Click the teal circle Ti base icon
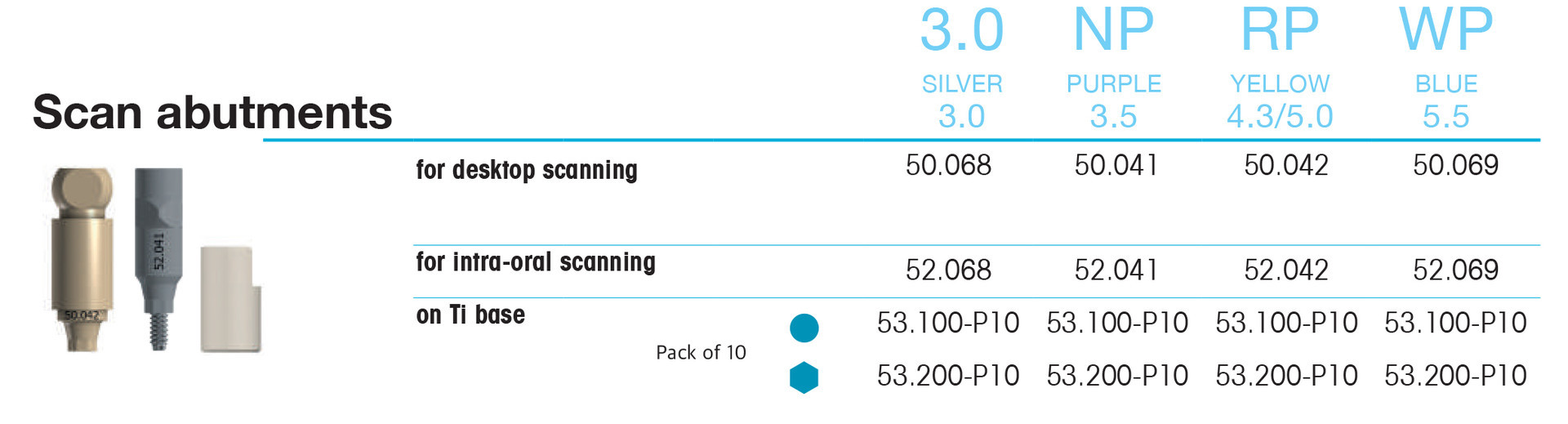 click(x=804, y=328)
